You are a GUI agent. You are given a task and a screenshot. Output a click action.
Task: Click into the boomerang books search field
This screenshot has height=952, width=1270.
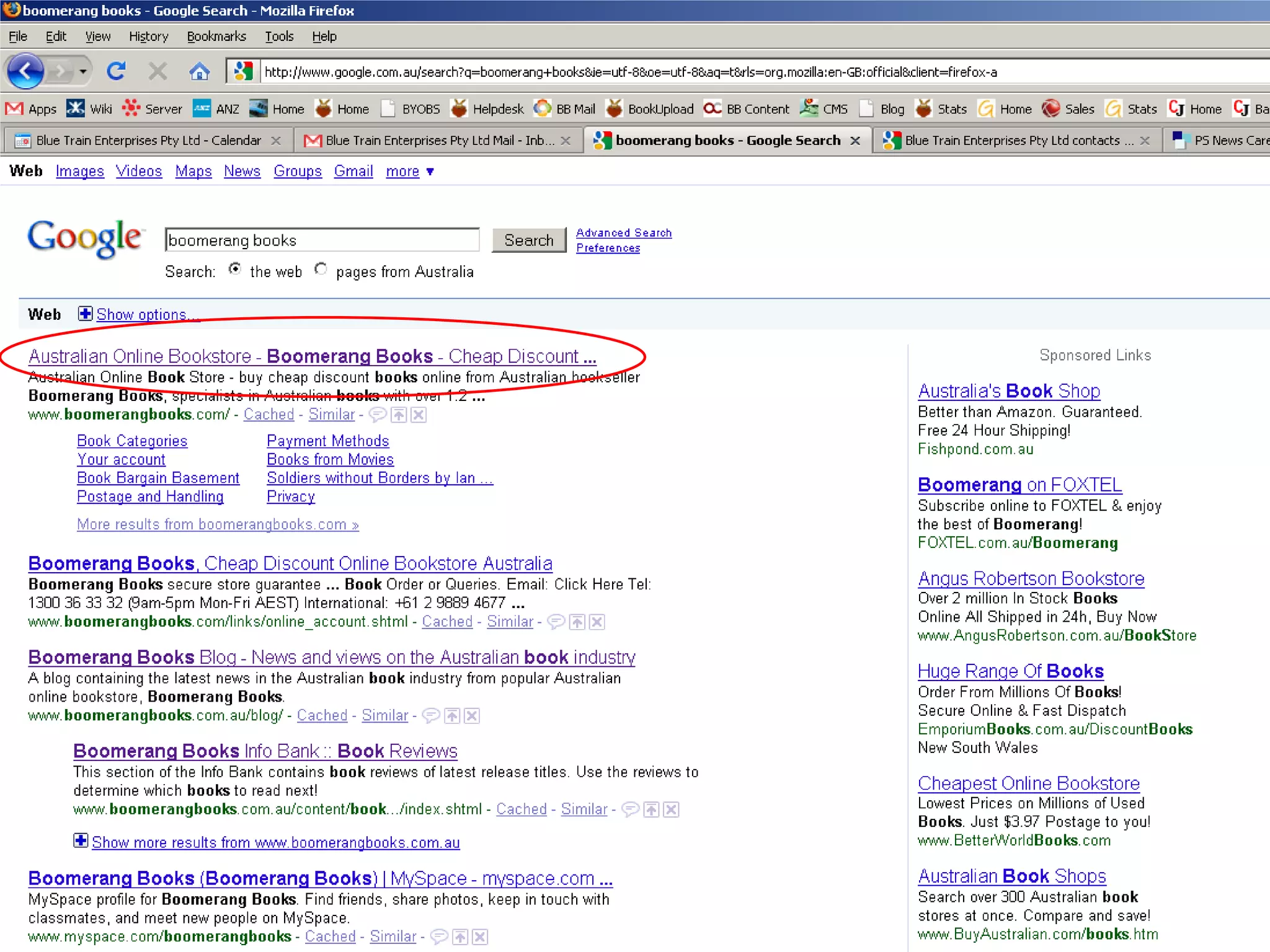pos(321,240)
